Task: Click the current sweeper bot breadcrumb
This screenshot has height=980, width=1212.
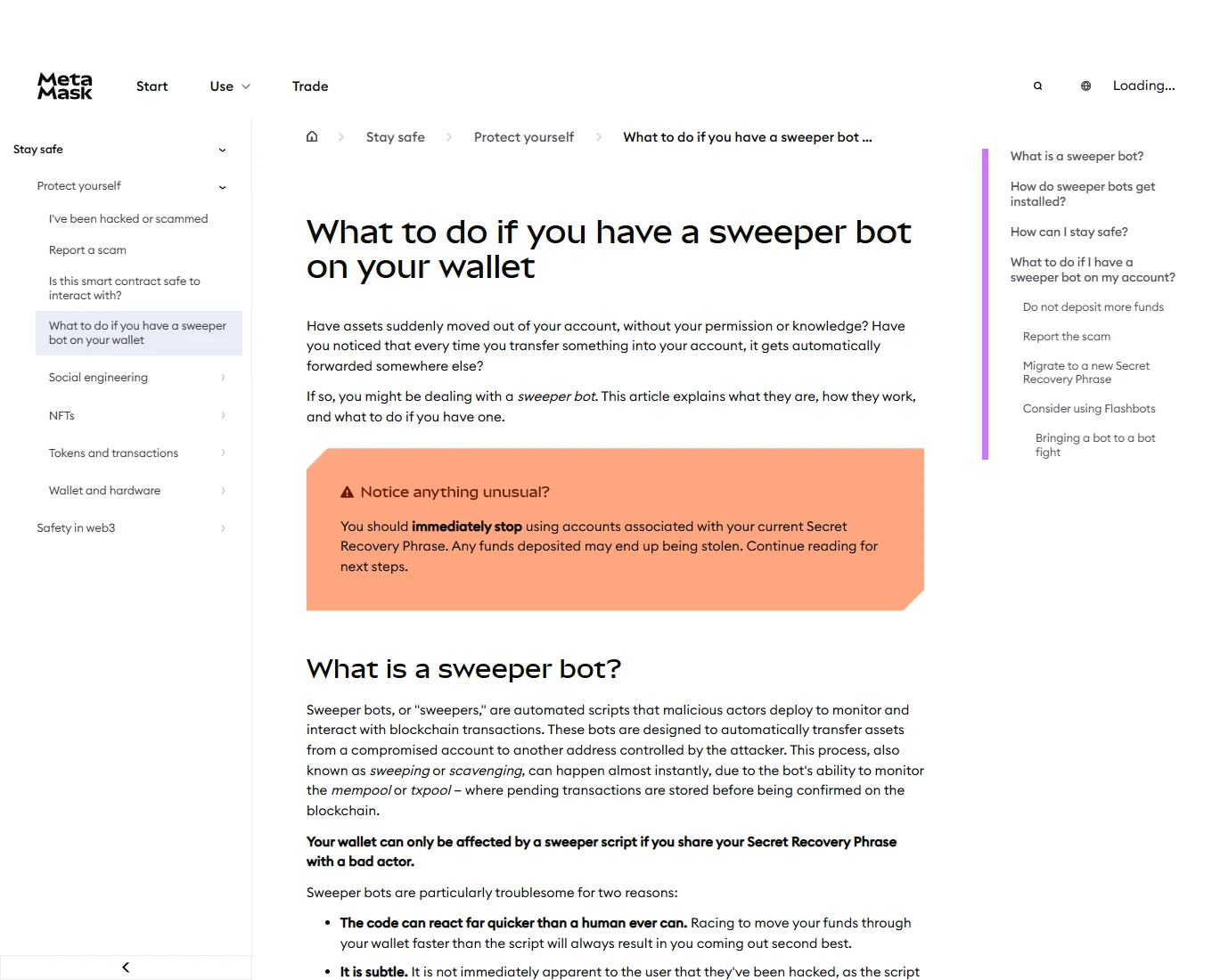Action: (747, 136)
